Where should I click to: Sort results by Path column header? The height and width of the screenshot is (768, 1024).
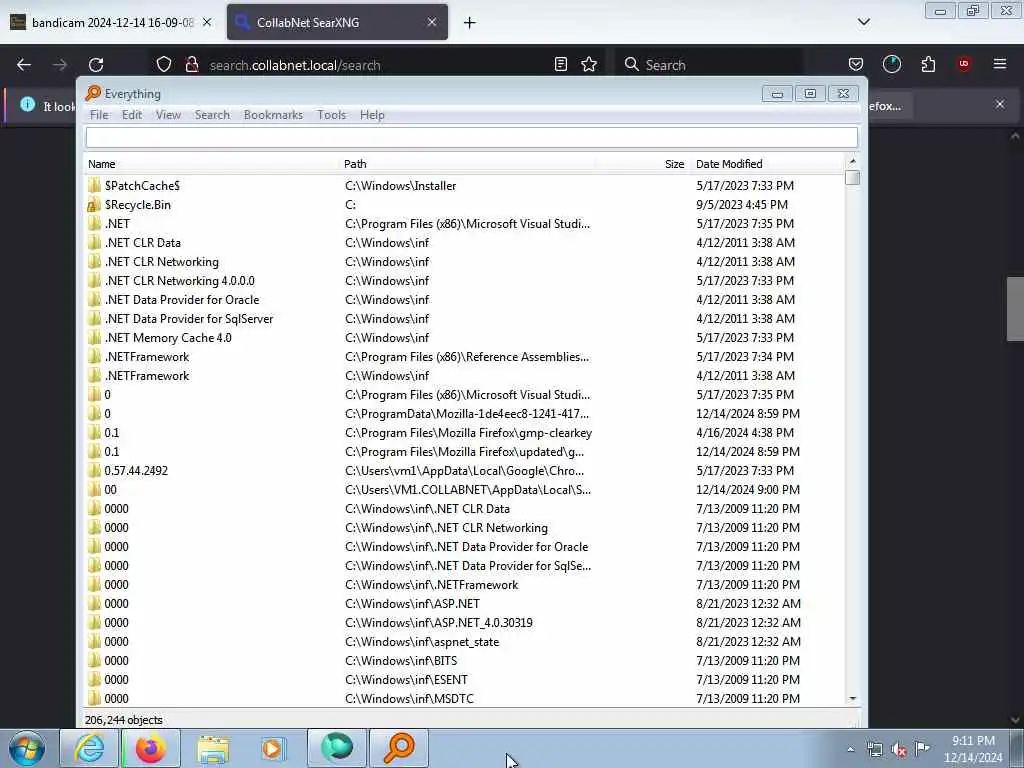pyautogui.click(x=467, y=164)
